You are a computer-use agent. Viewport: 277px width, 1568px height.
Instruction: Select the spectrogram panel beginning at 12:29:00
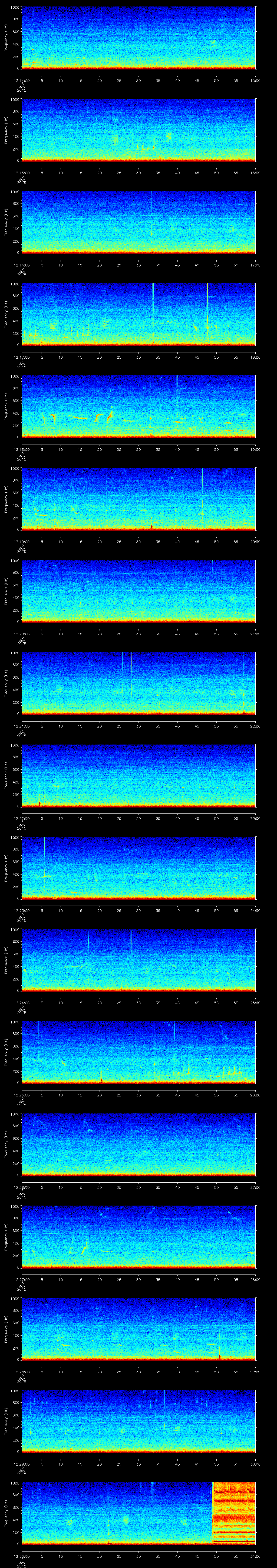point(139,1421)
